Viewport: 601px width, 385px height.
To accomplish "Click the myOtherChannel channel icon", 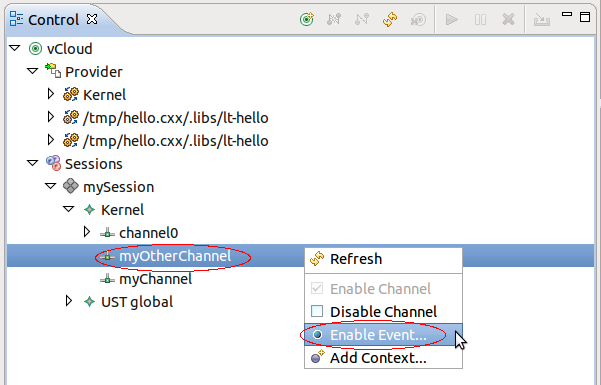I will (x=107, y=256).
